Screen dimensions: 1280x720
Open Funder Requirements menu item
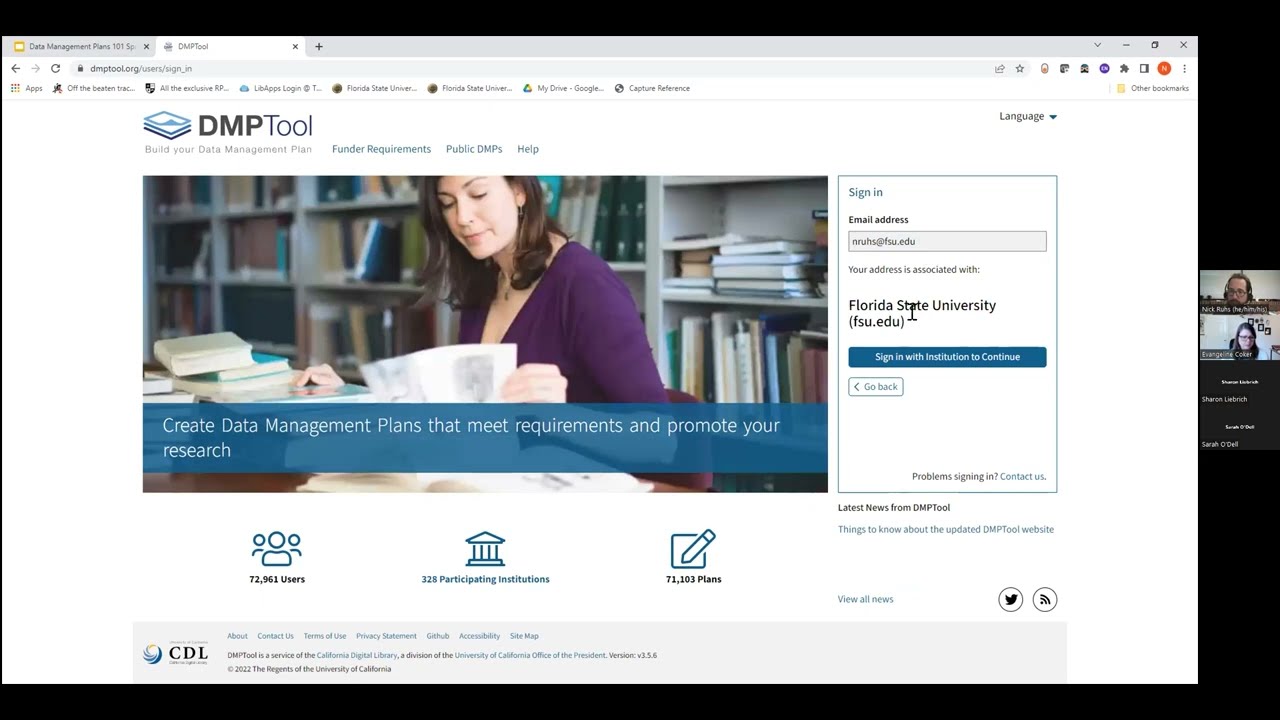381,149
